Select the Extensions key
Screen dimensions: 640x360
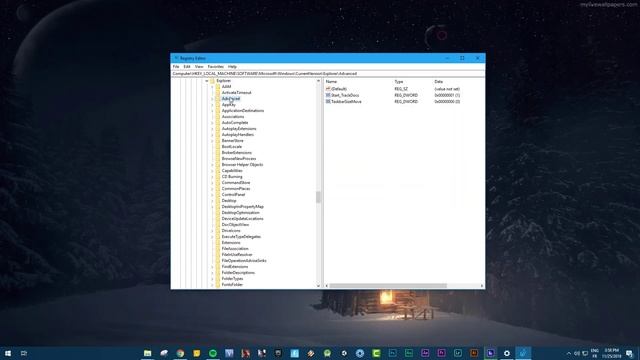(231, 243)
